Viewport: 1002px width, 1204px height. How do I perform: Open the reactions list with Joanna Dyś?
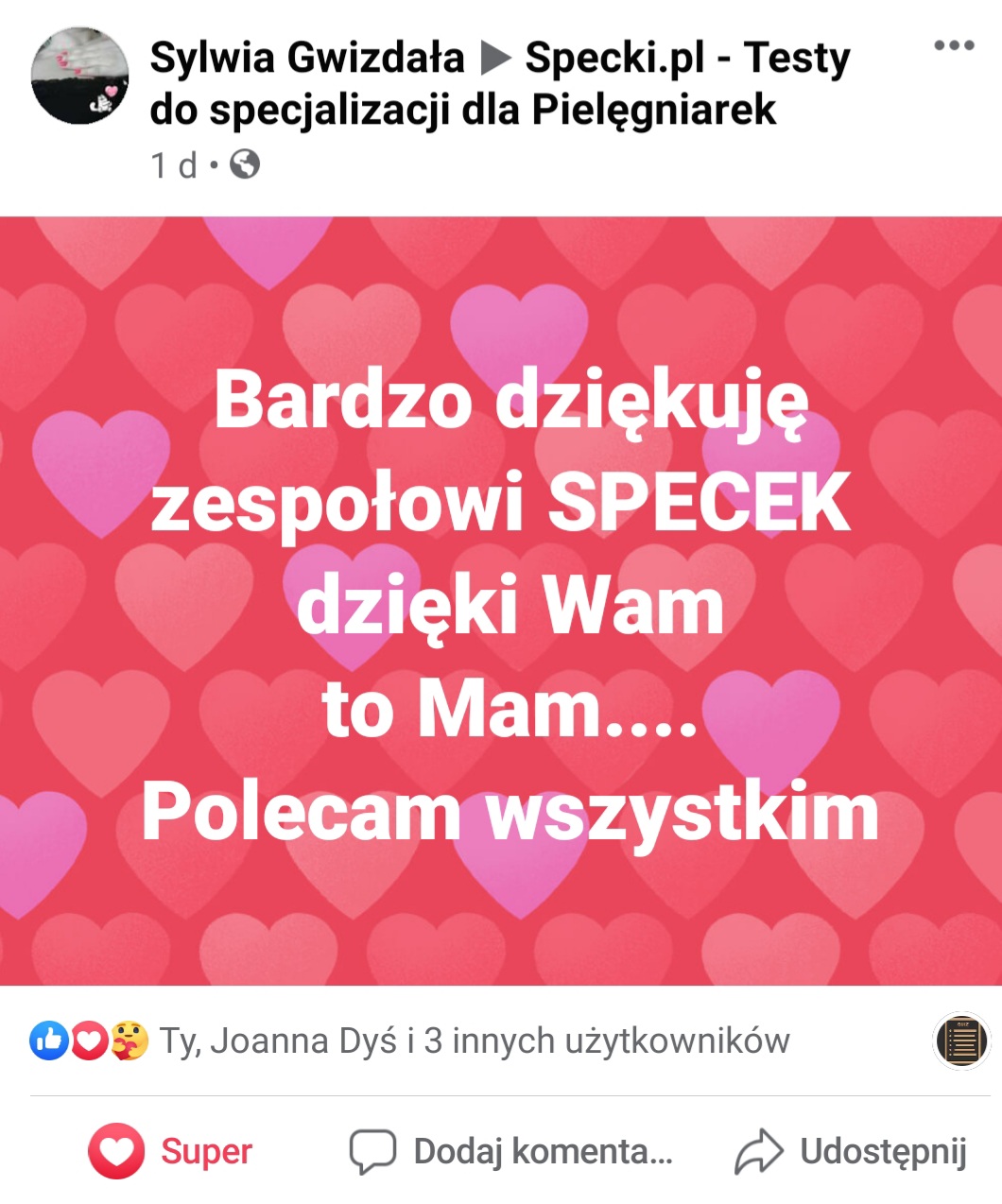(x=475, y=1041)
